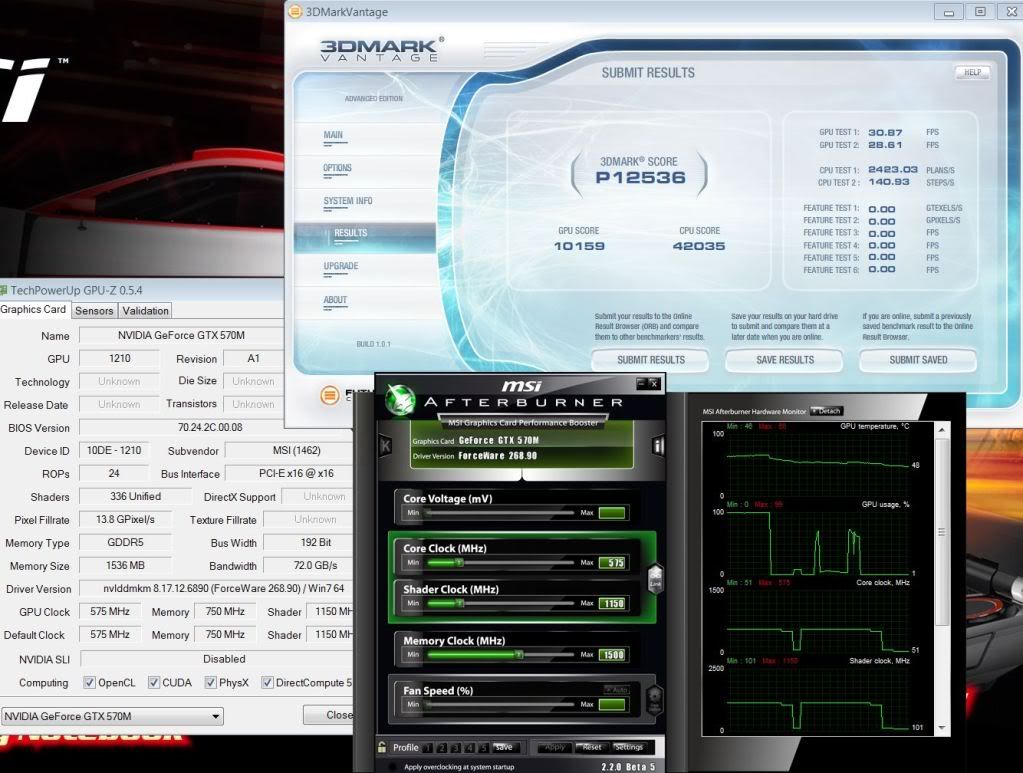This screenshot has height=773, width=1023.
Task: Select Afterburner profile slot 5
Action: pyautogui.click(x=483, y=748)
